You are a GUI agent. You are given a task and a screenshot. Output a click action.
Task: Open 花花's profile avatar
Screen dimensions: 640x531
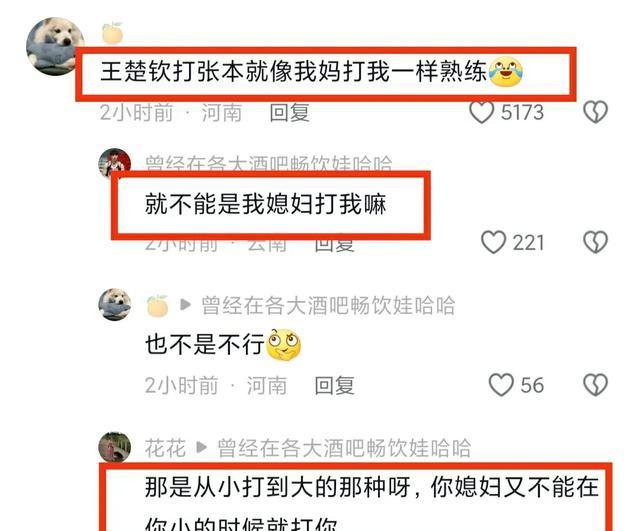pyautogui.click(x=115, y=447)
